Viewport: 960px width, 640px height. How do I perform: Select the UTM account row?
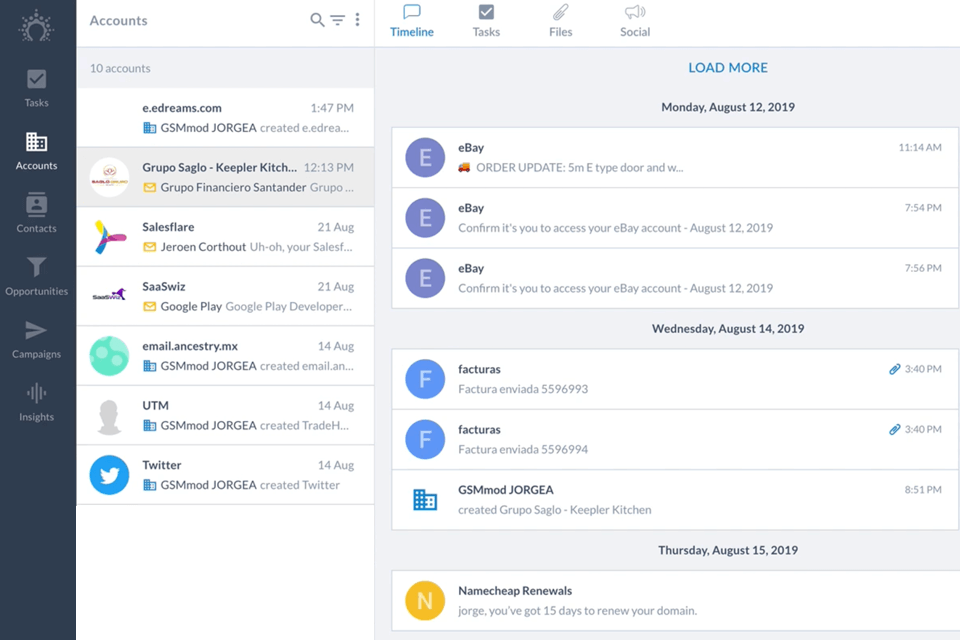tap(225, 415)
